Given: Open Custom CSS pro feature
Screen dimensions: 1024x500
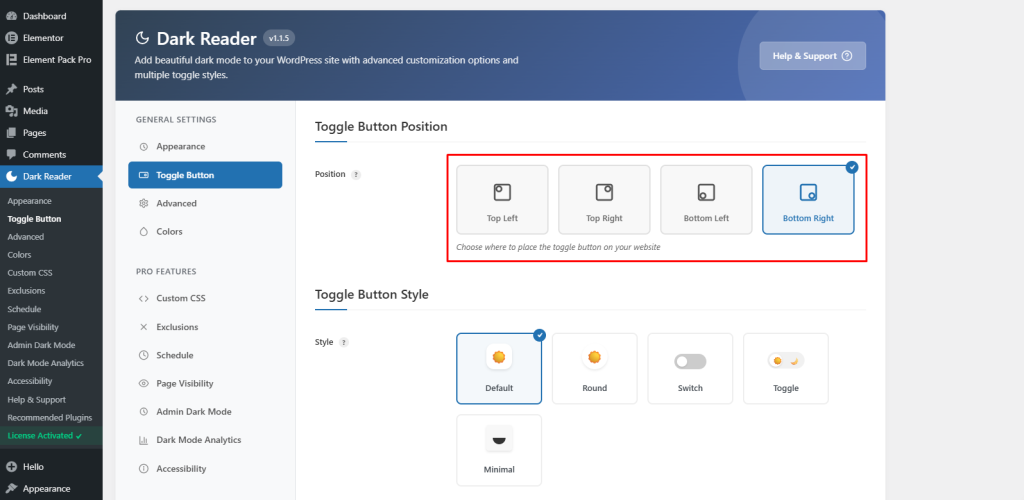Looking at the screenshot, I should click(205, 298).
